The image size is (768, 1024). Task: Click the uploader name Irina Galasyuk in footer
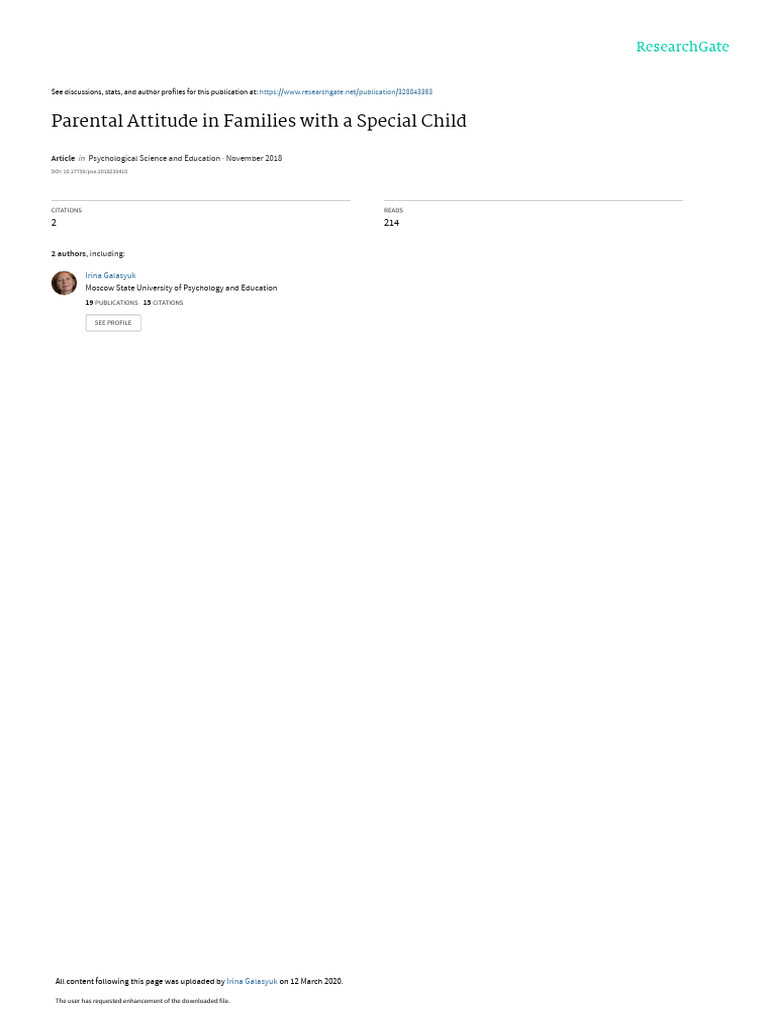click(252, 981)
